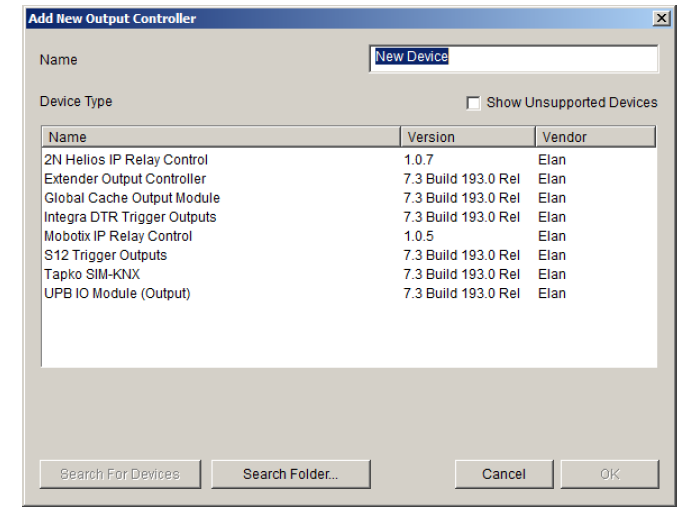Select the Tapko SIM-KNX device

click(x=92, y=274)
